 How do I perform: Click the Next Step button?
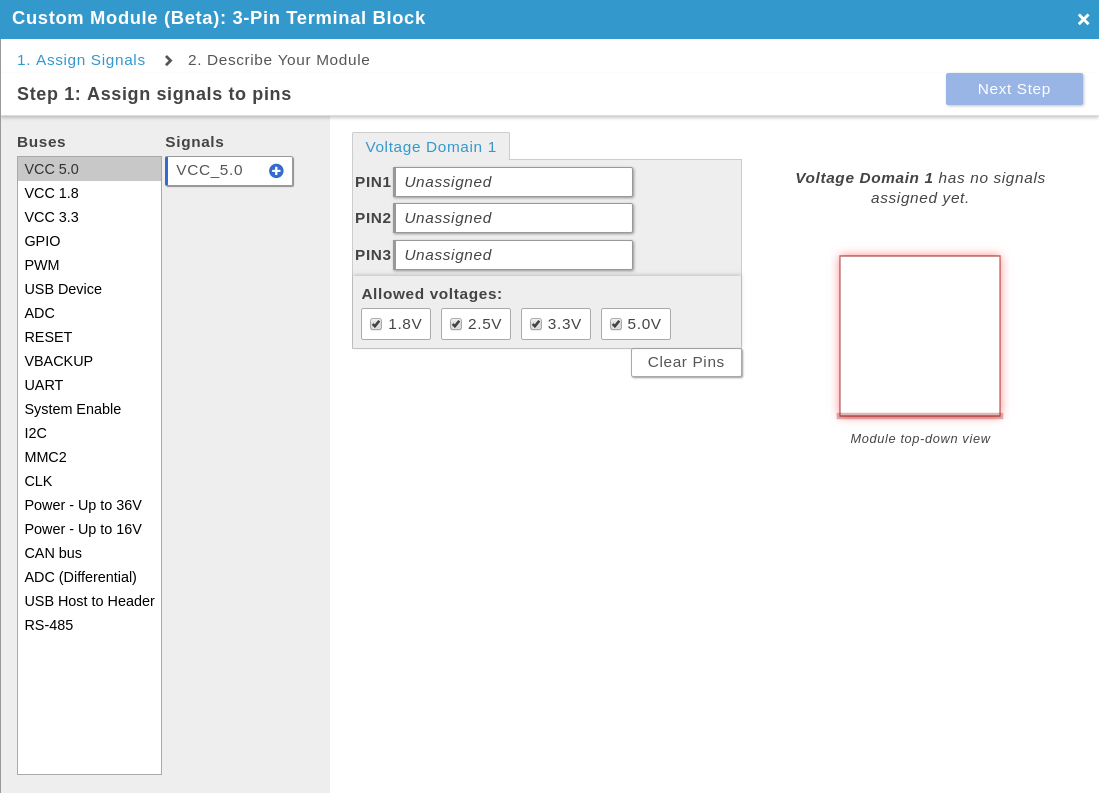coord(1014,89)
